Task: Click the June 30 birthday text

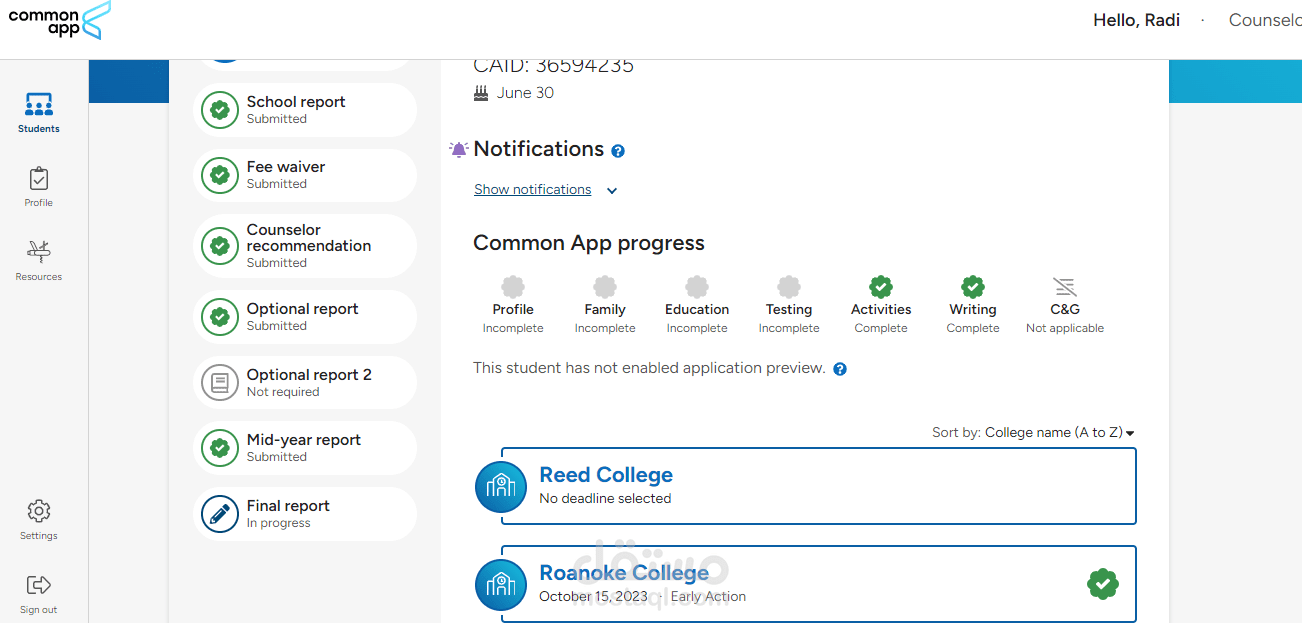Action: coord(525,93)
